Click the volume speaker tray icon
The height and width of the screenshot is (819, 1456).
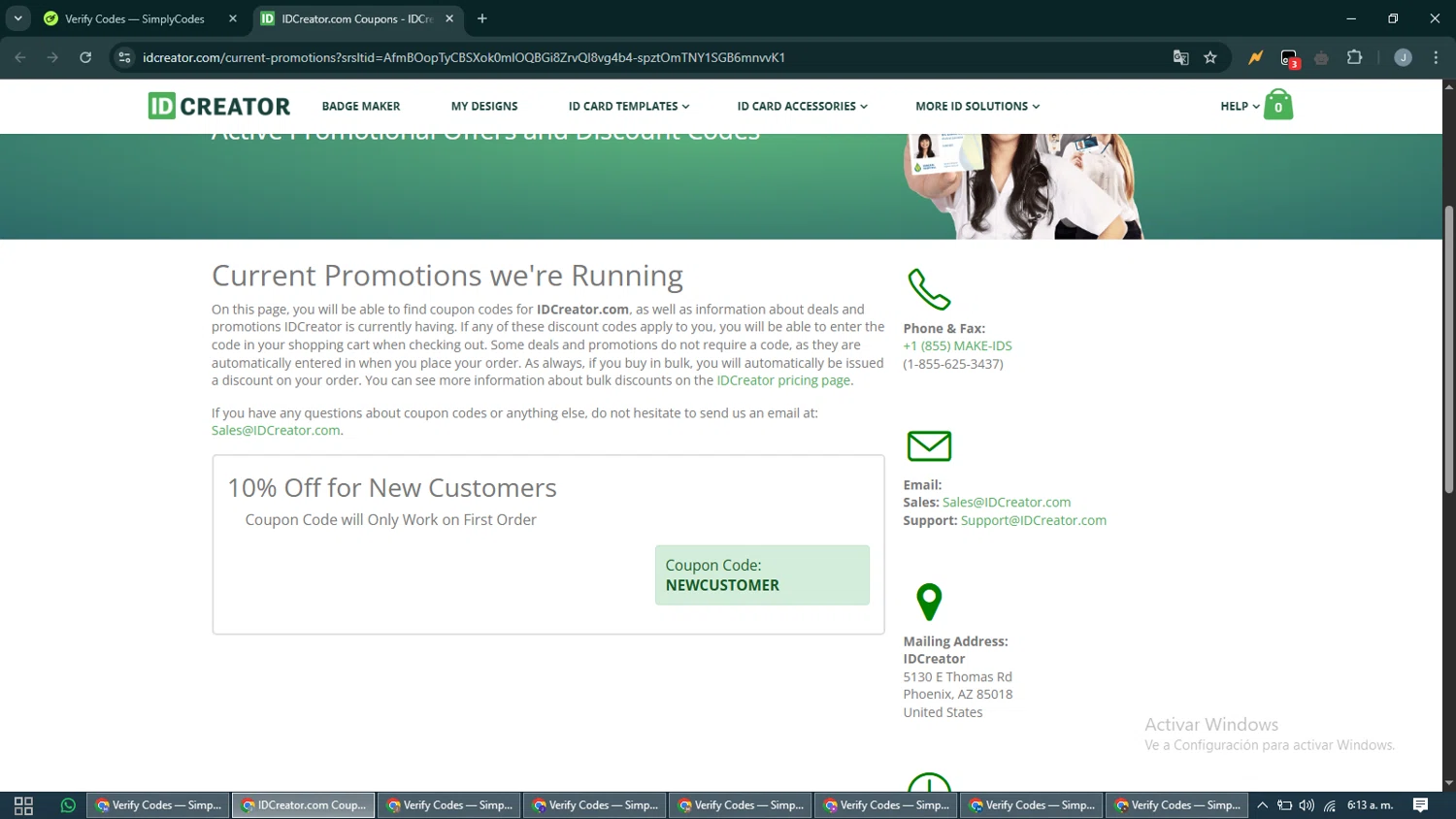(x=1307, y=805)
